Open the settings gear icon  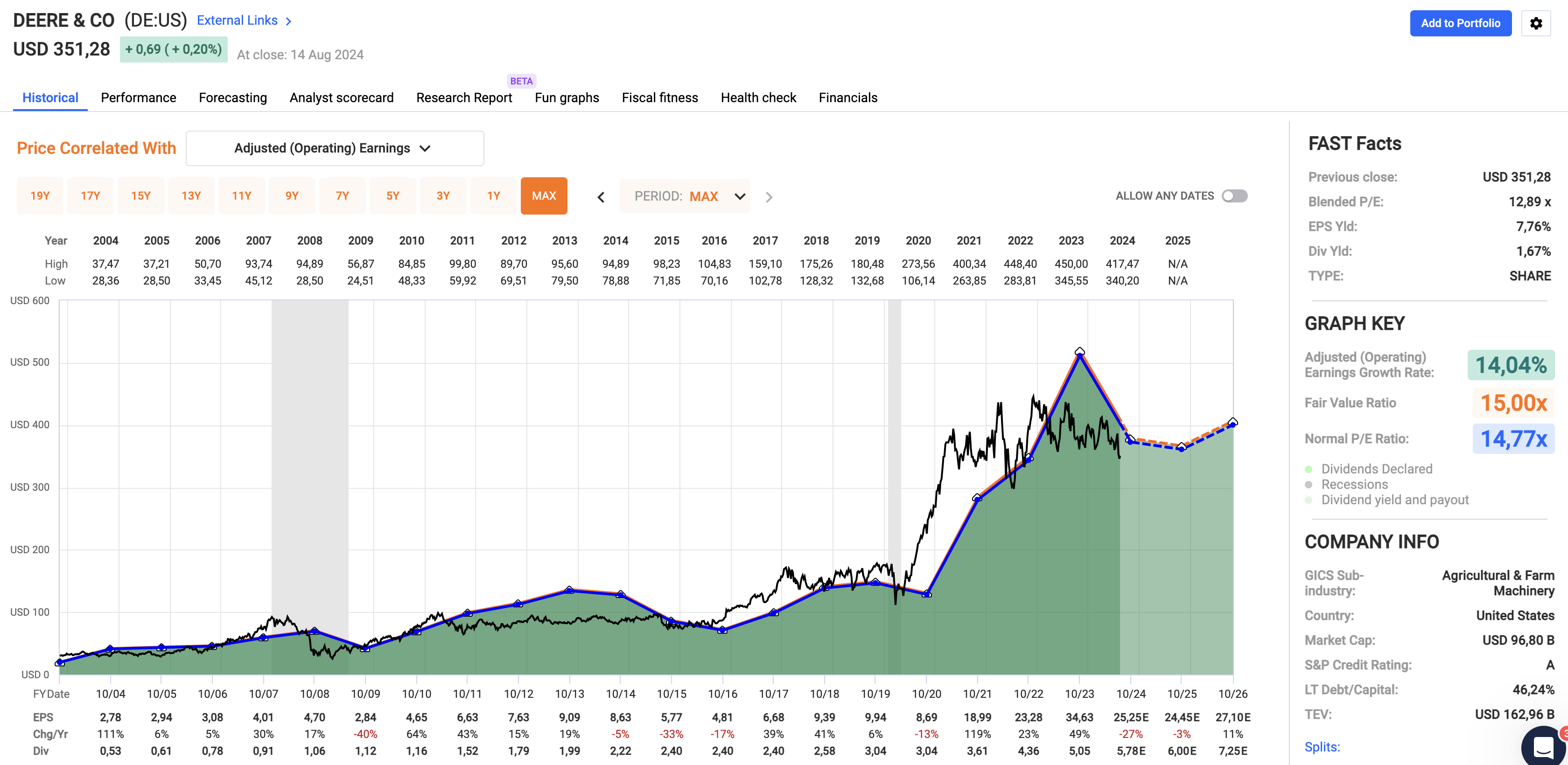[x=1536, y=23]
